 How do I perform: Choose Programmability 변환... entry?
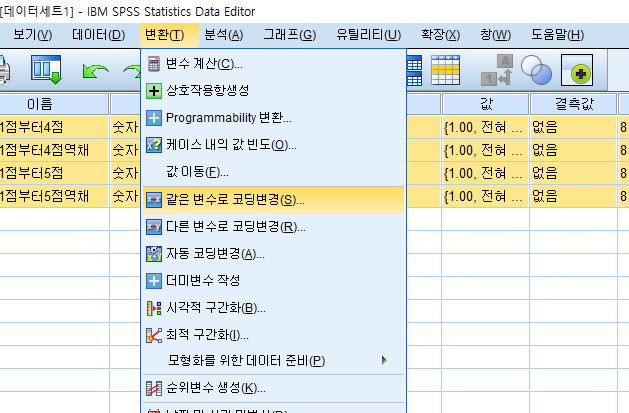(x=273, y=118)
